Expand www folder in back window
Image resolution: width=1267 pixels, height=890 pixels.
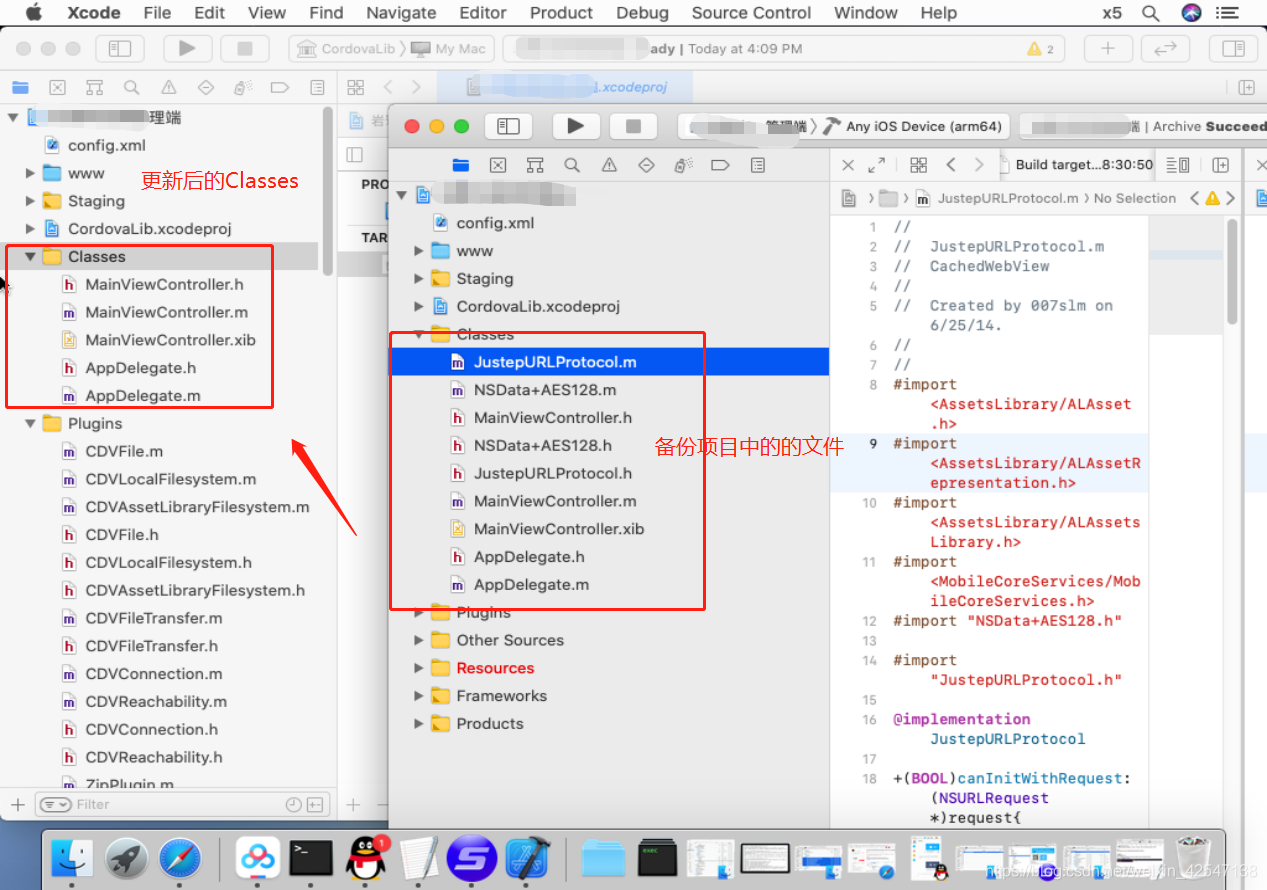tap(31, 173)
